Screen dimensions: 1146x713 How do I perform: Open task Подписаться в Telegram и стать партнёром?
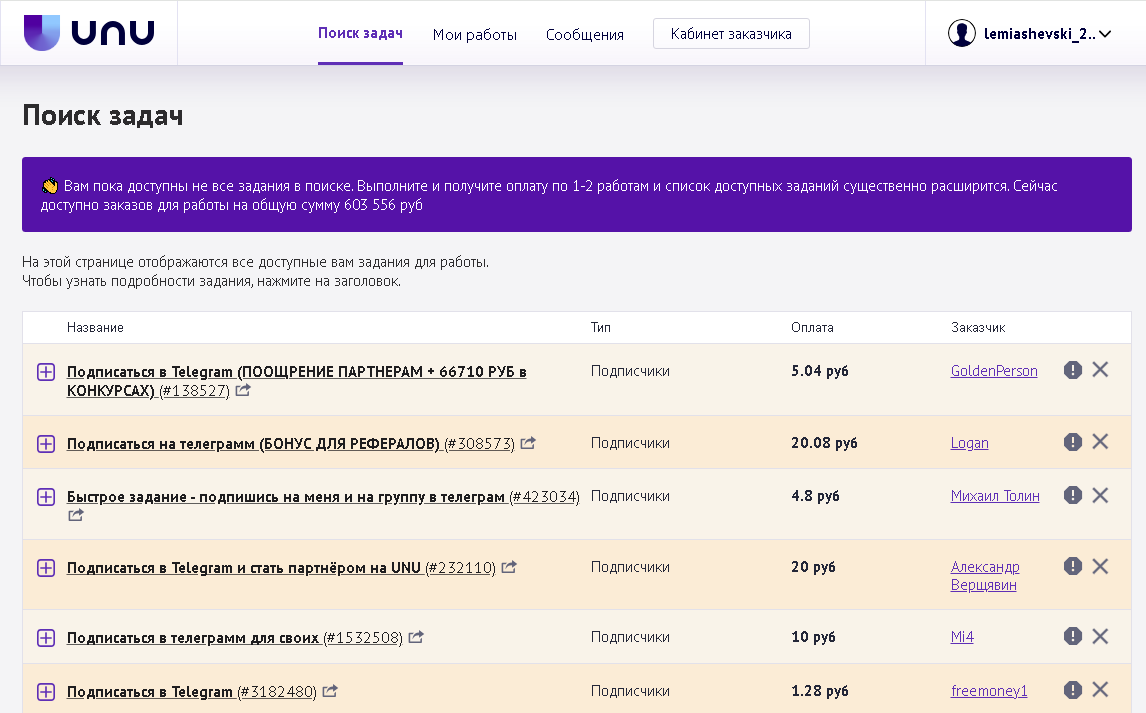click(x=281, y=568)
